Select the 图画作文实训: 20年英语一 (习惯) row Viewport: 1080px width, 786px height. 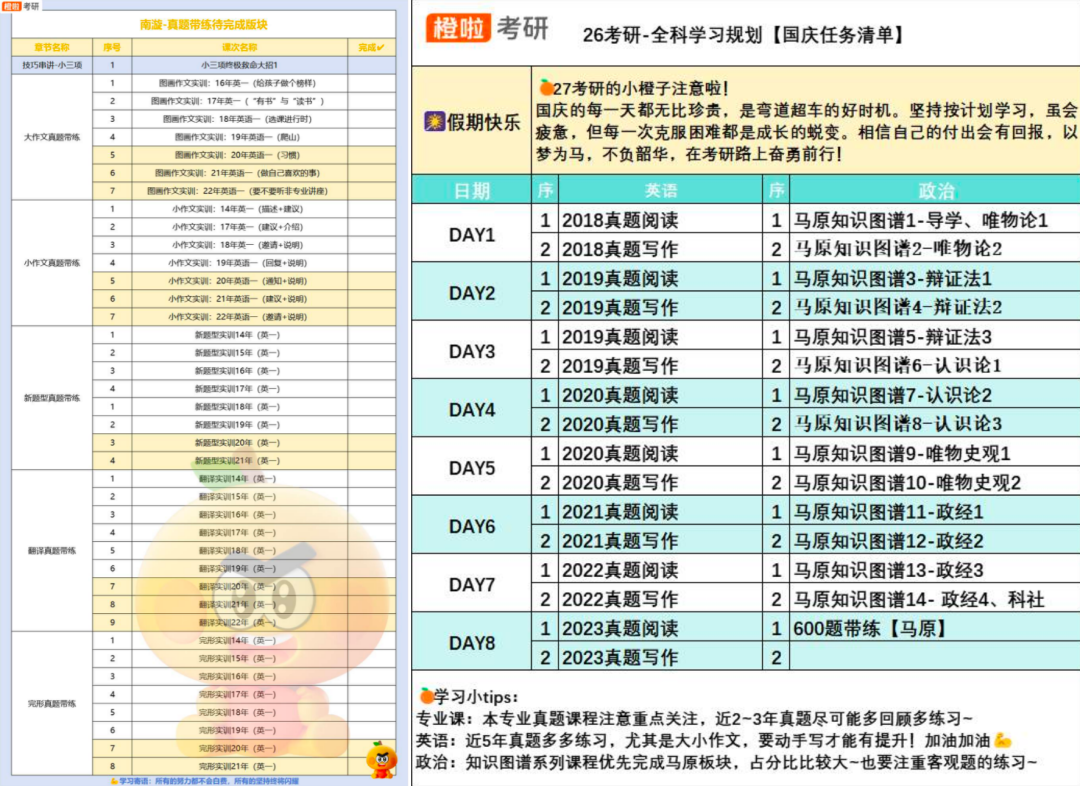point(240,155)
